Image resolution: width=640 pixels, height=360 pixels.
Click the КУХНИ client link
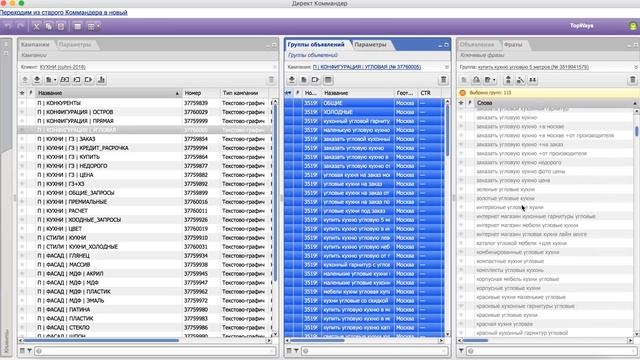(62, 67)
